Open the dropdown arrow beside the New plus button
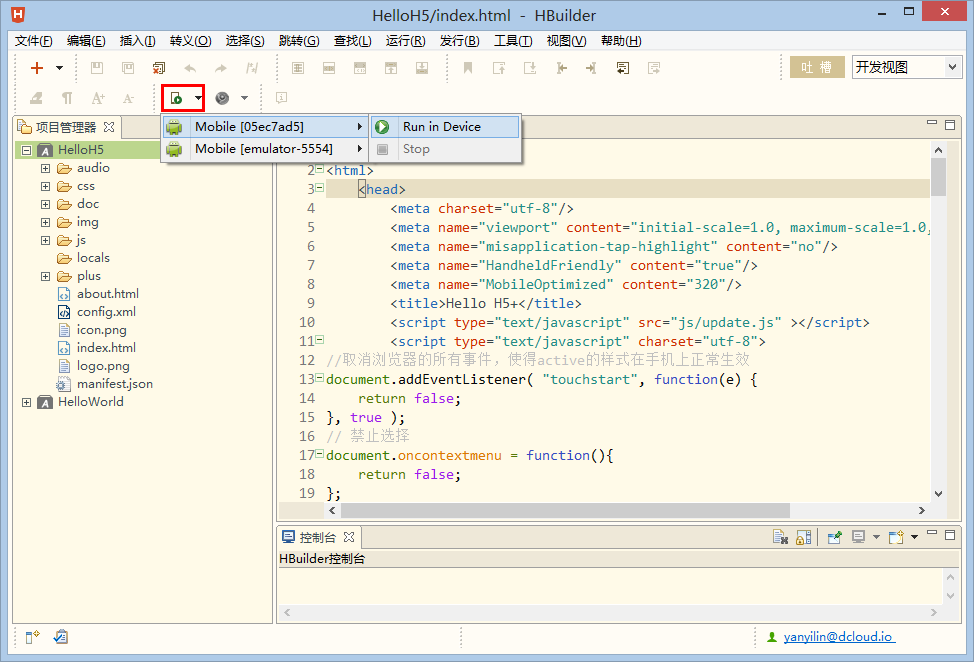 pos(60,68)
